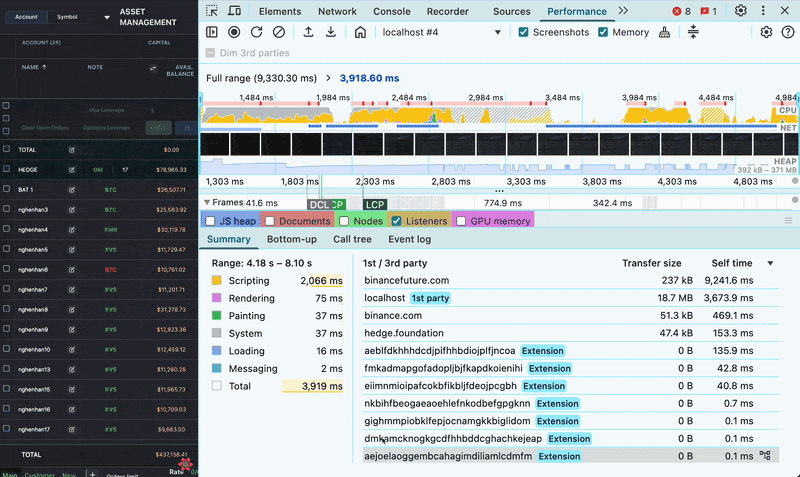Select the localhost 1st party row

point(570,297)
